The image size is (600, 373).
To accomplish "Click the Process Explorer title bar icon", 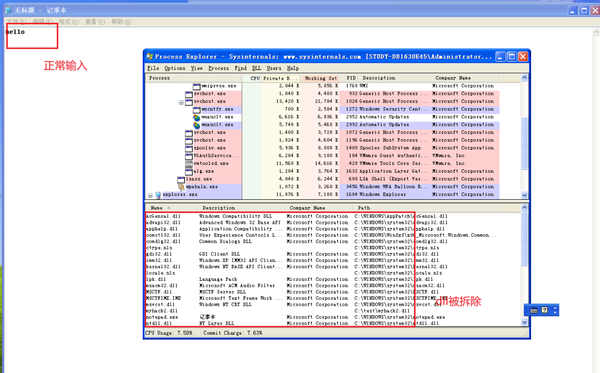I will [150, 57].
